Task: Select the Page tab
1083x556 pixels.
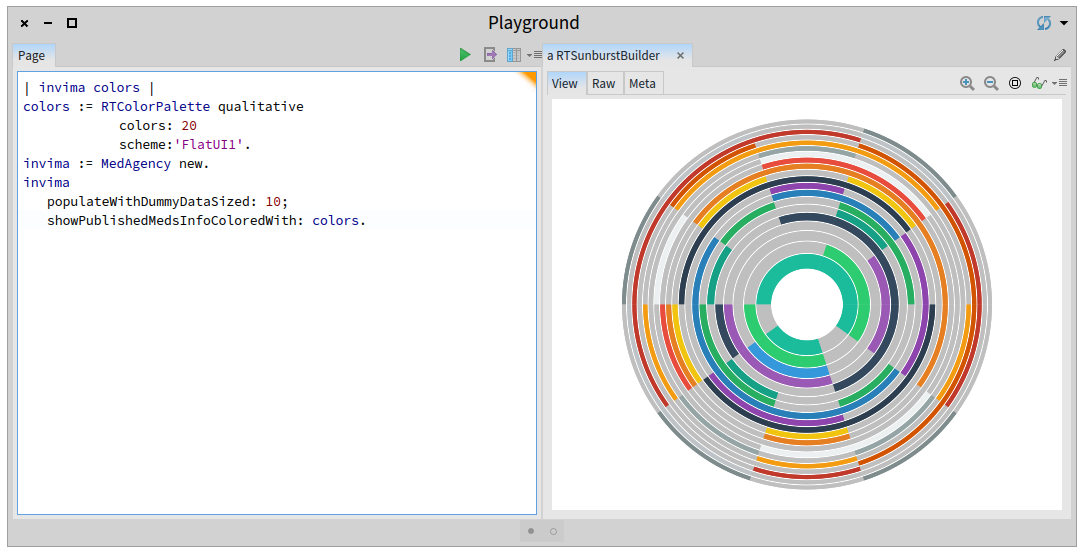Action: point(32,56)
